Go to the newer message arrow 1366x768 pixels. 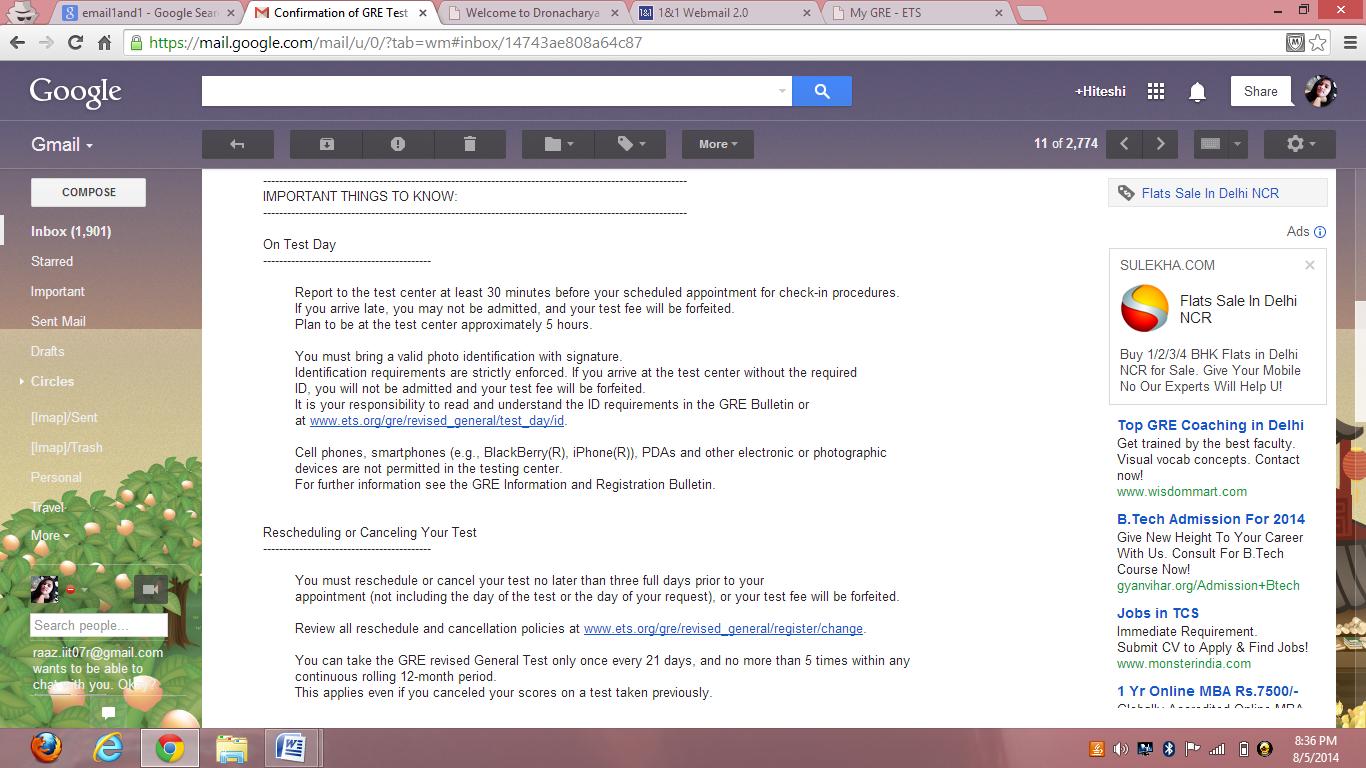coord(1124,144)
